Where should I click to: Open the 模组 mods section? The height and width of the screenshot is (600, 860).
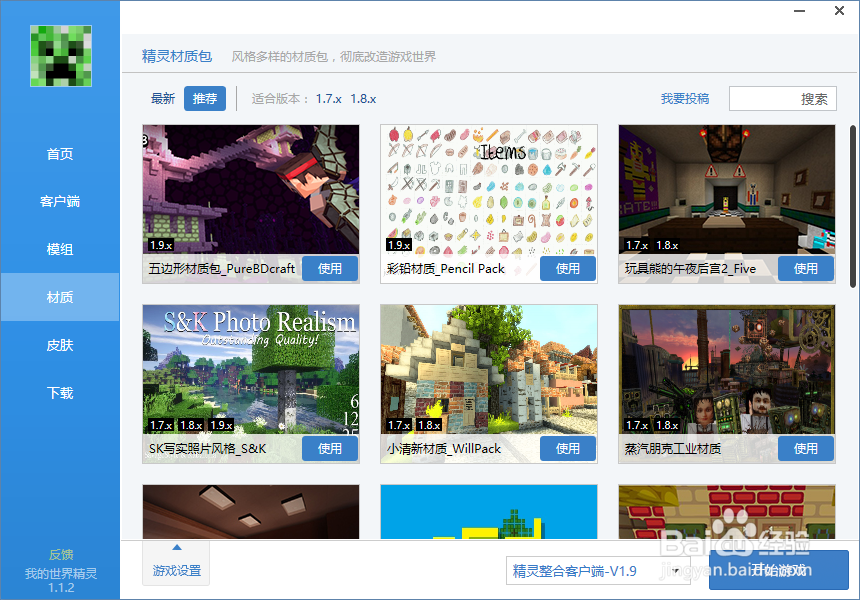coord(60,250)
